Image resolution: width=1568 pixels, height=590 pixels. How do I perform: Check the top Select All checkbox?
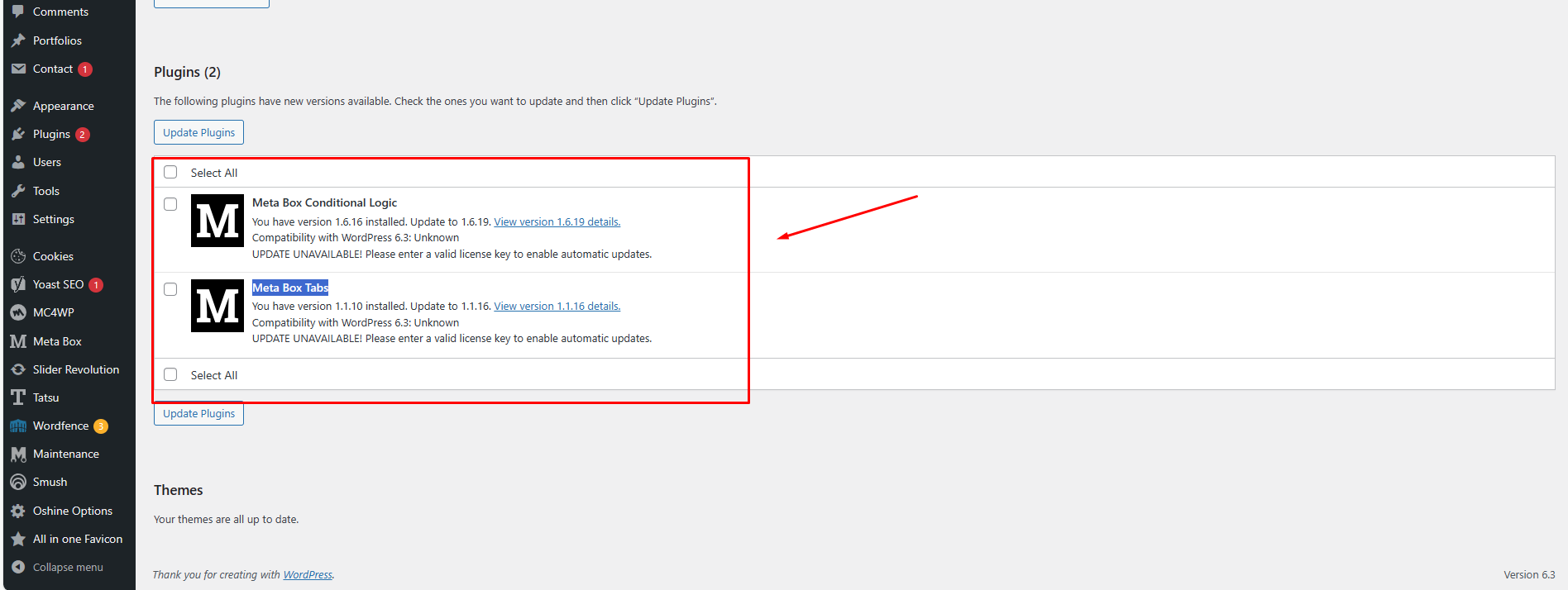tap(170, 172)
